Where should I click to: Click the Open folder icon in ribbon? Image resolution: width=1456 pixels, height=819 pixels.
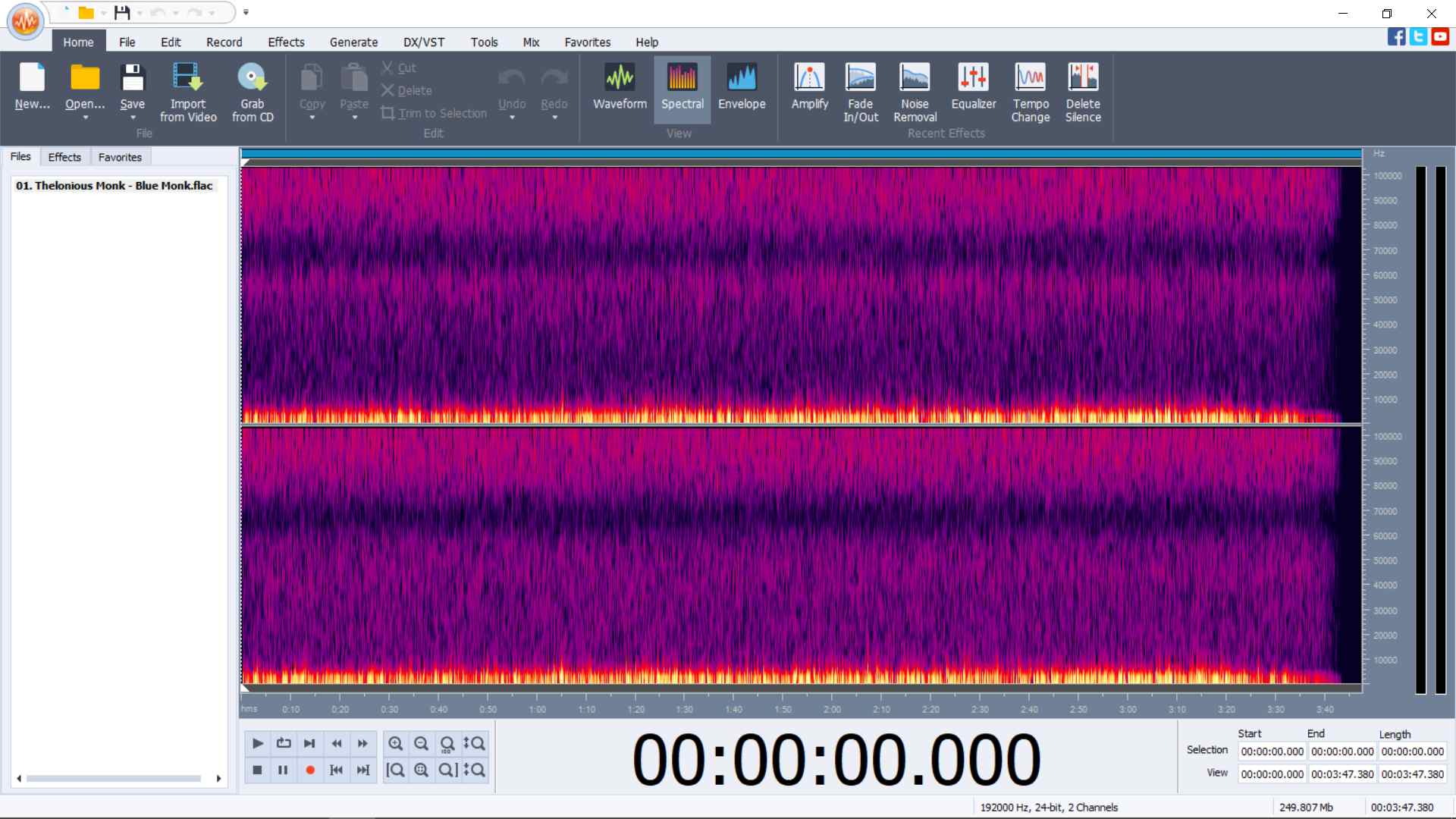[85, 78]
